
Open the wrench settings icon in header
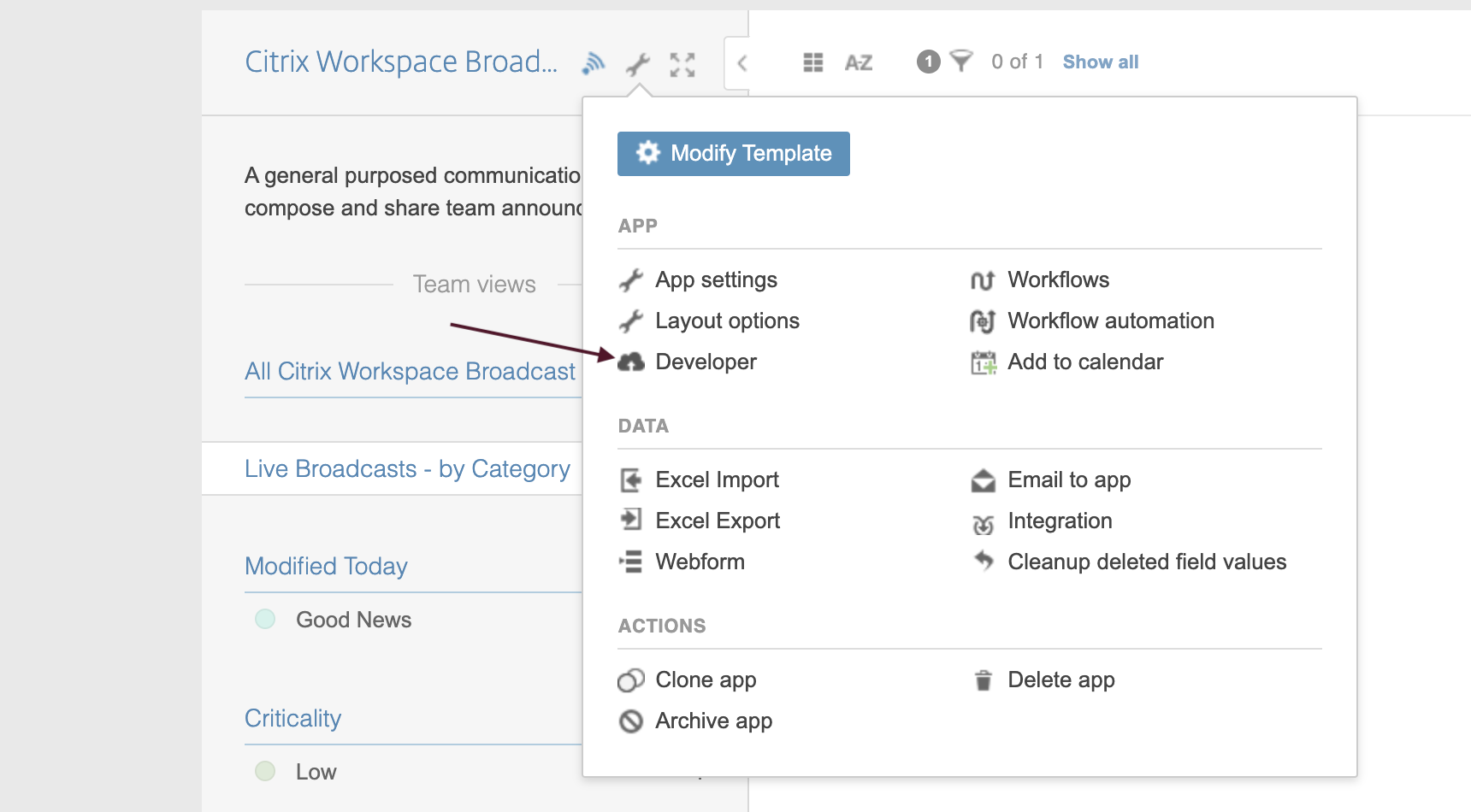coord(637,63)
